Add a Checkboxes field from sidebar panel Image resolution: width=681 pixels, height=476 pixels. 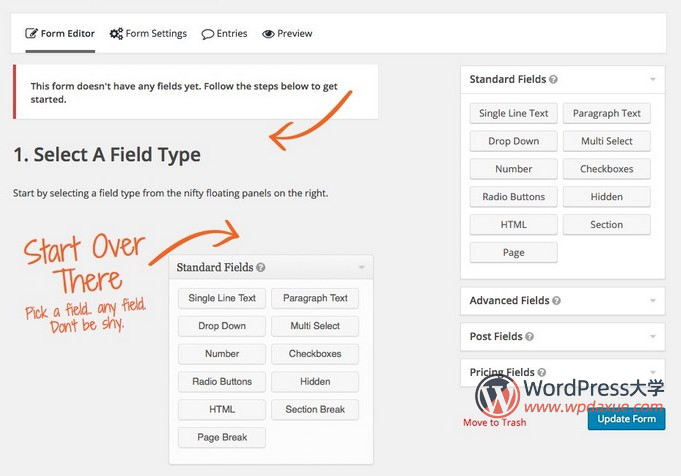[x=607, y=169]
